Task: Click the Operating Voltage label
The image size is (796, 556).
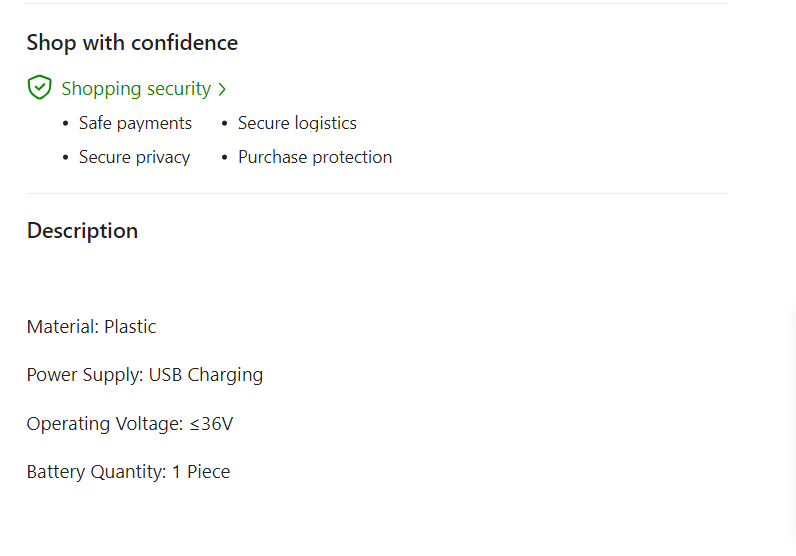Action: (x=104, y=424)
